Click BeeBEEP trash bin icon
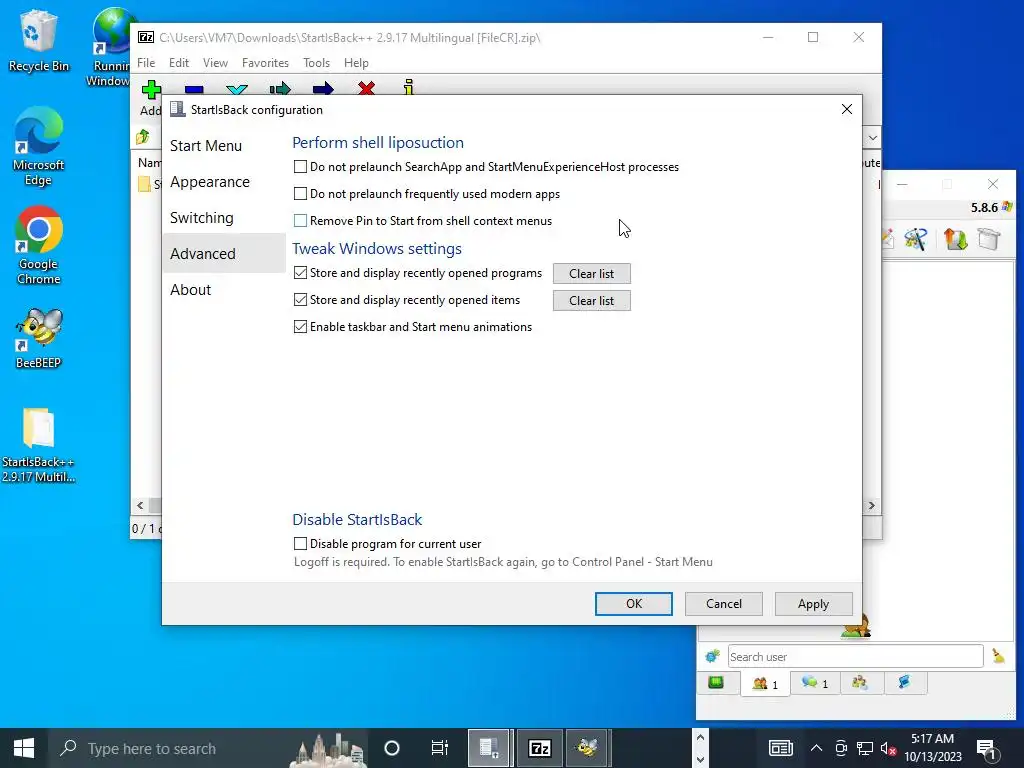This screenshot has height=768, width=1024. click(989, 239)
